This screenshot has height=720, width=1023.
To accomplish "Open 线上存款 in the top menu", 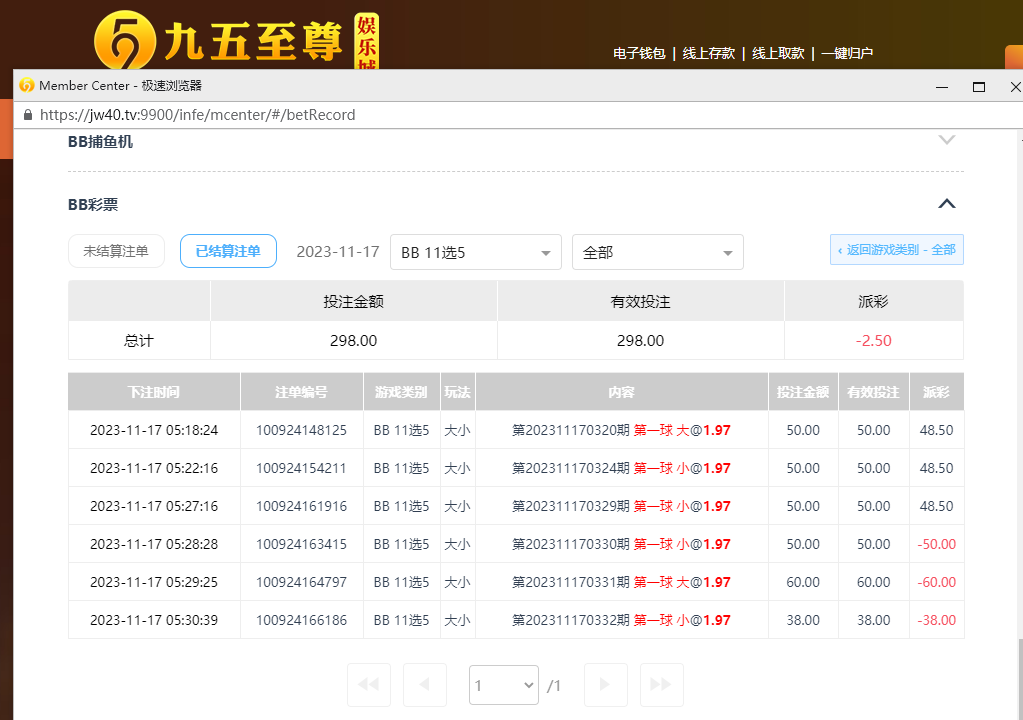I will [x=708, y=53].
